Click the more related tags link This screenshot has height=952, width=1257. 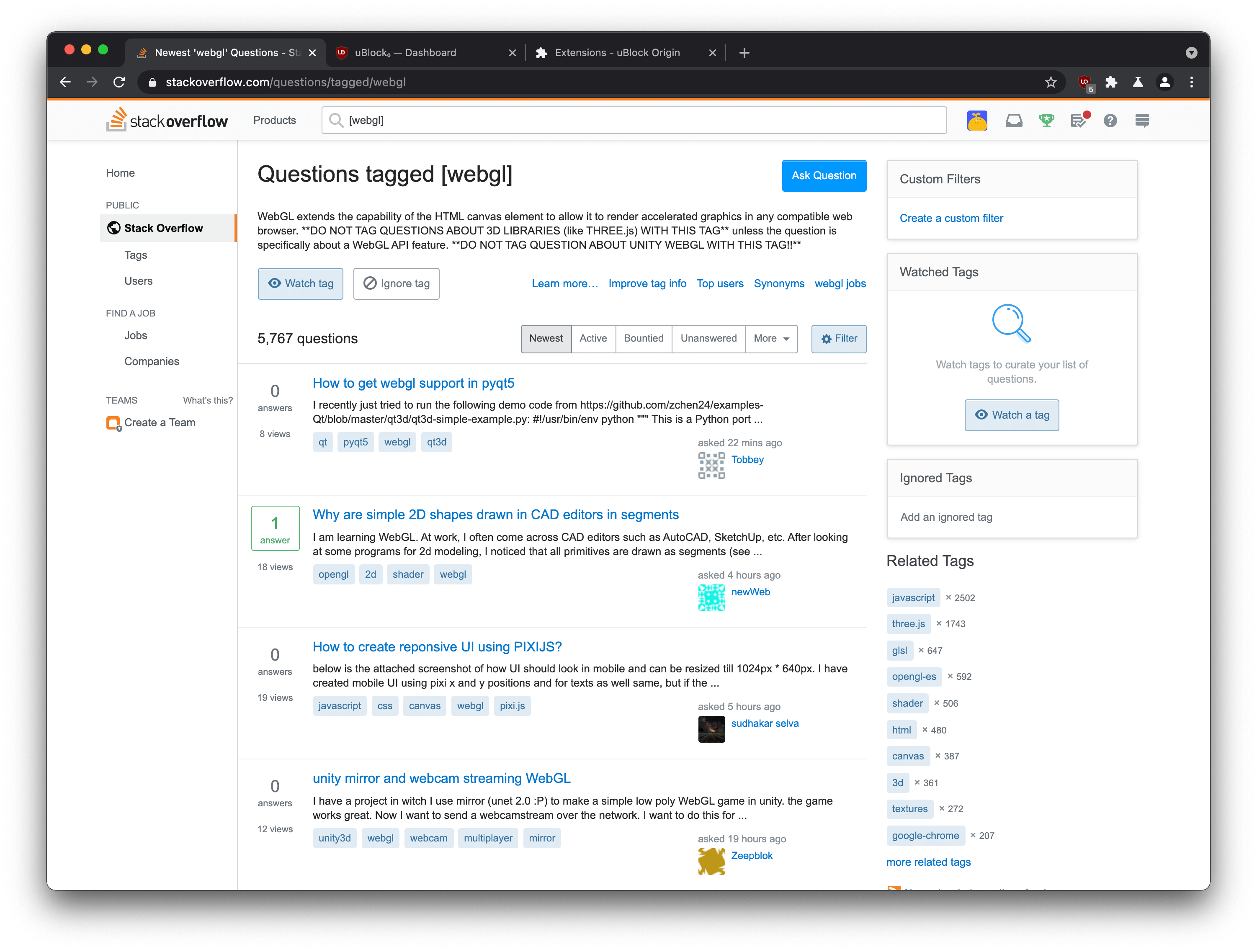[x=929, y=862]
